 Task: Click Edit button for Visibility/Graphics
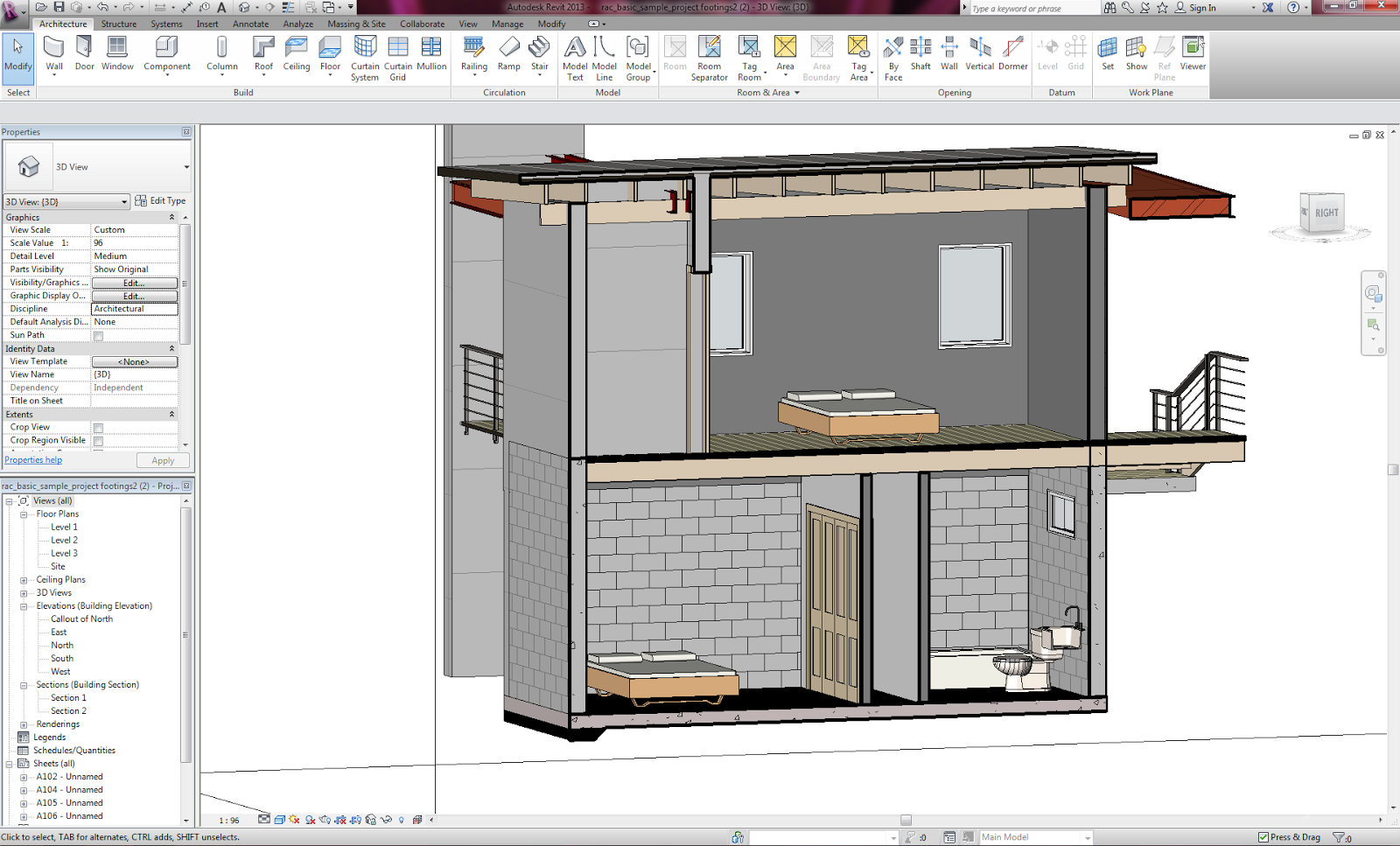click(x=134, y=283)
